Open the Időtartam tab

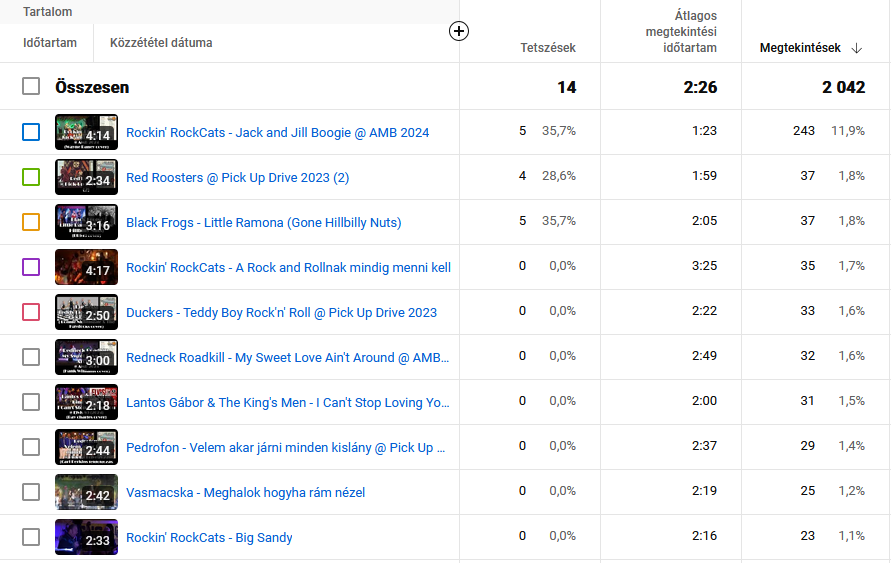tap(50, 43)
